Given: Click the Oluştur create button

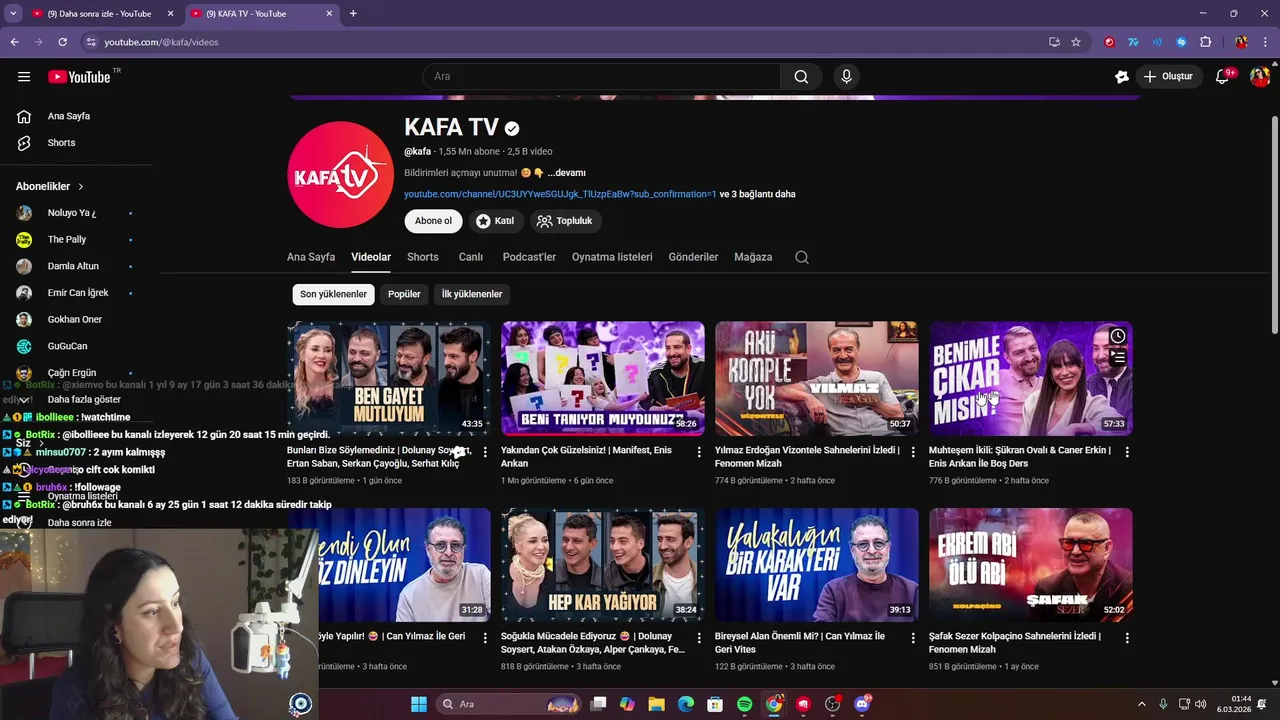Looking at the screenshot, I should 1167,77.
